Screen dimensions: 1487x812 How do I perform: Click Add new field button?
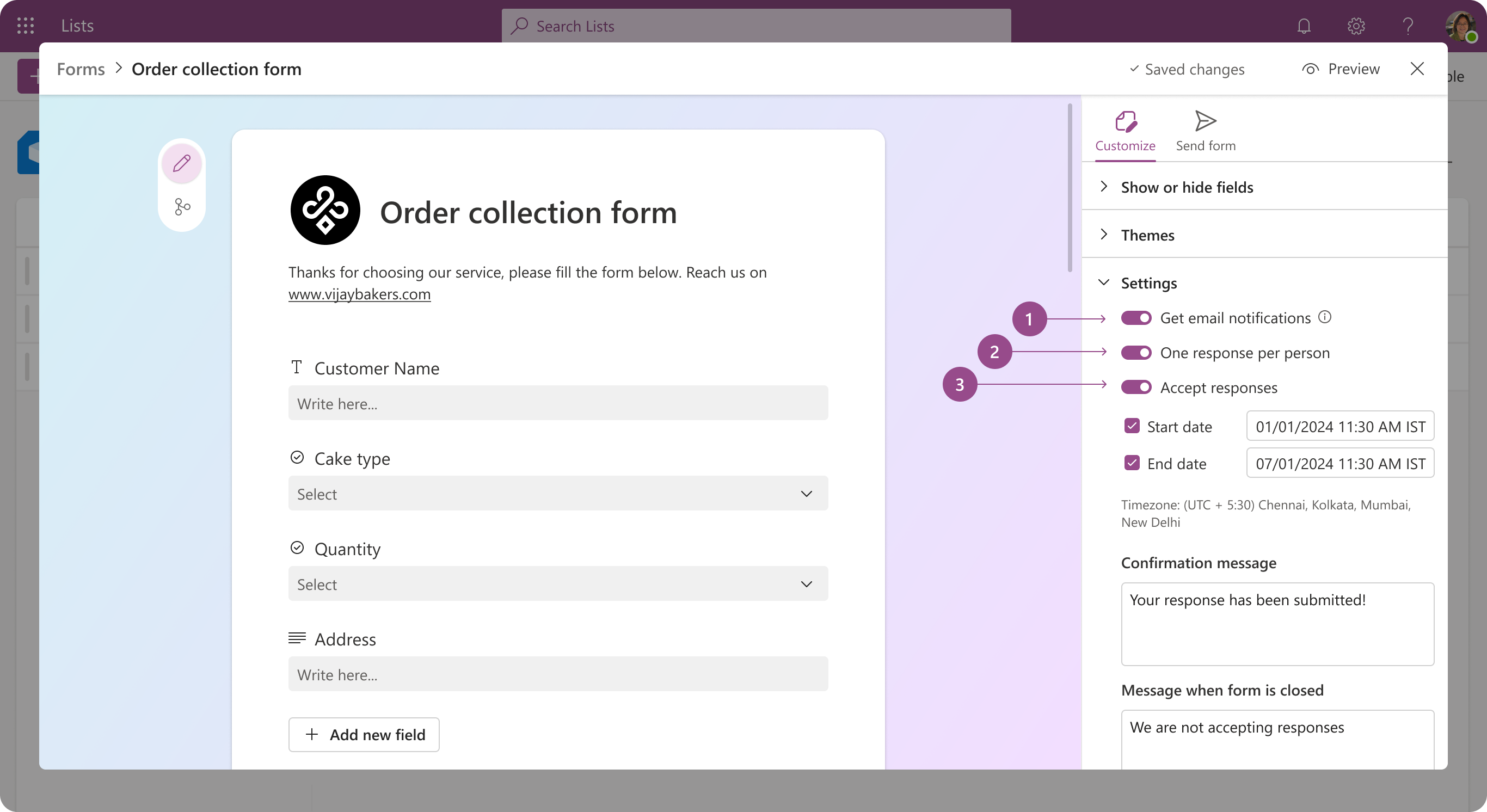(x=364, y=735)
